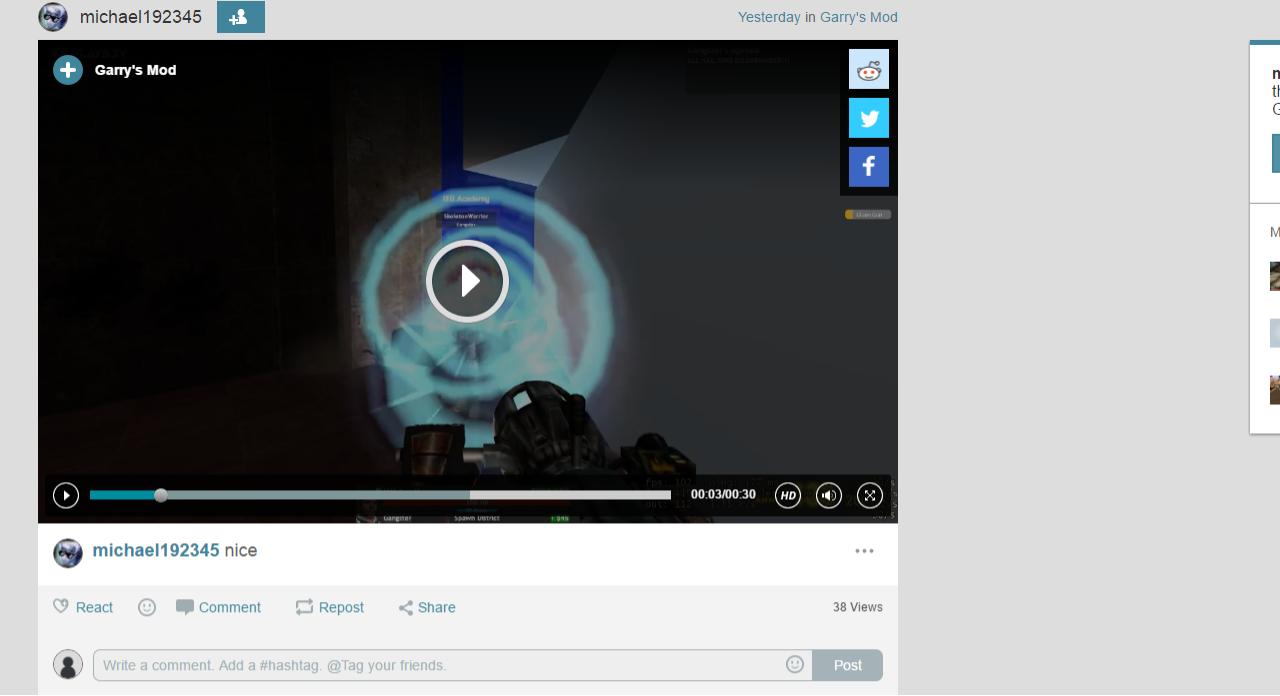Open michael192345 link in caption
Screen dimensions: 1280x696
coord(156,550)
